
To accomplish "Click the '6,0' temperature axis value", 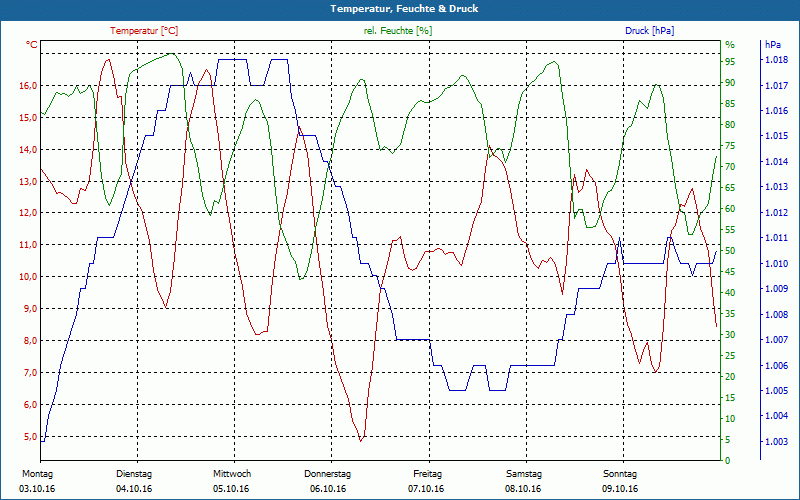I will tap(31, 405).
